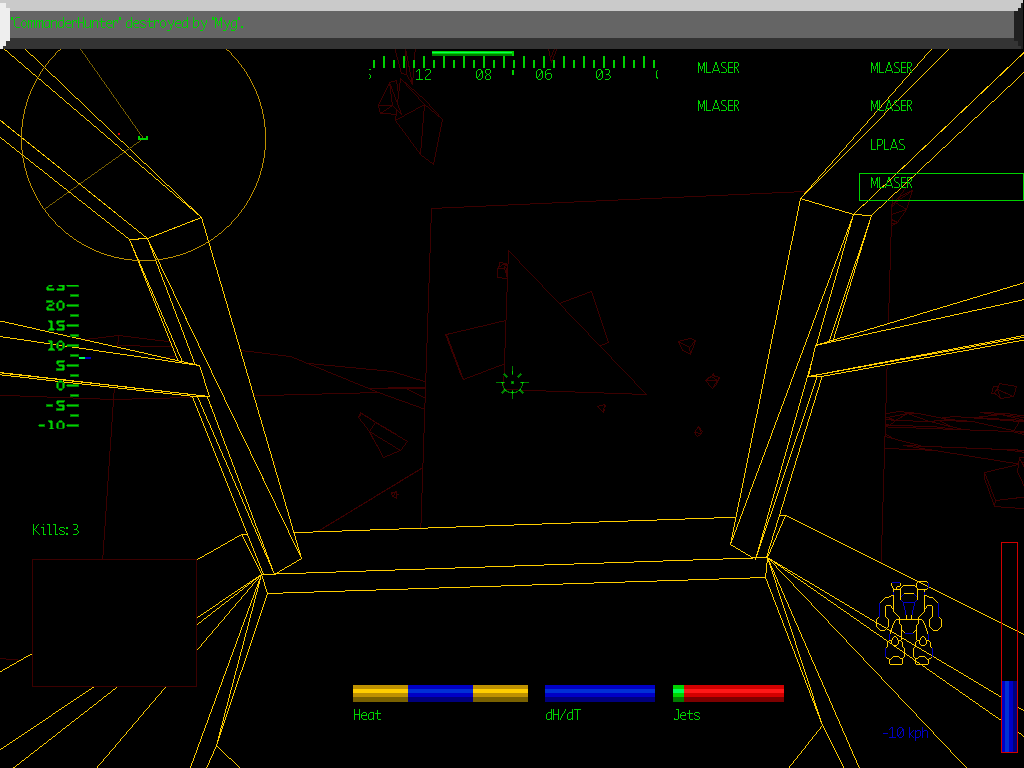Click the mech armor damage diagram
The width and height of the screenshot is (1024, 768).
pos(908,623)
